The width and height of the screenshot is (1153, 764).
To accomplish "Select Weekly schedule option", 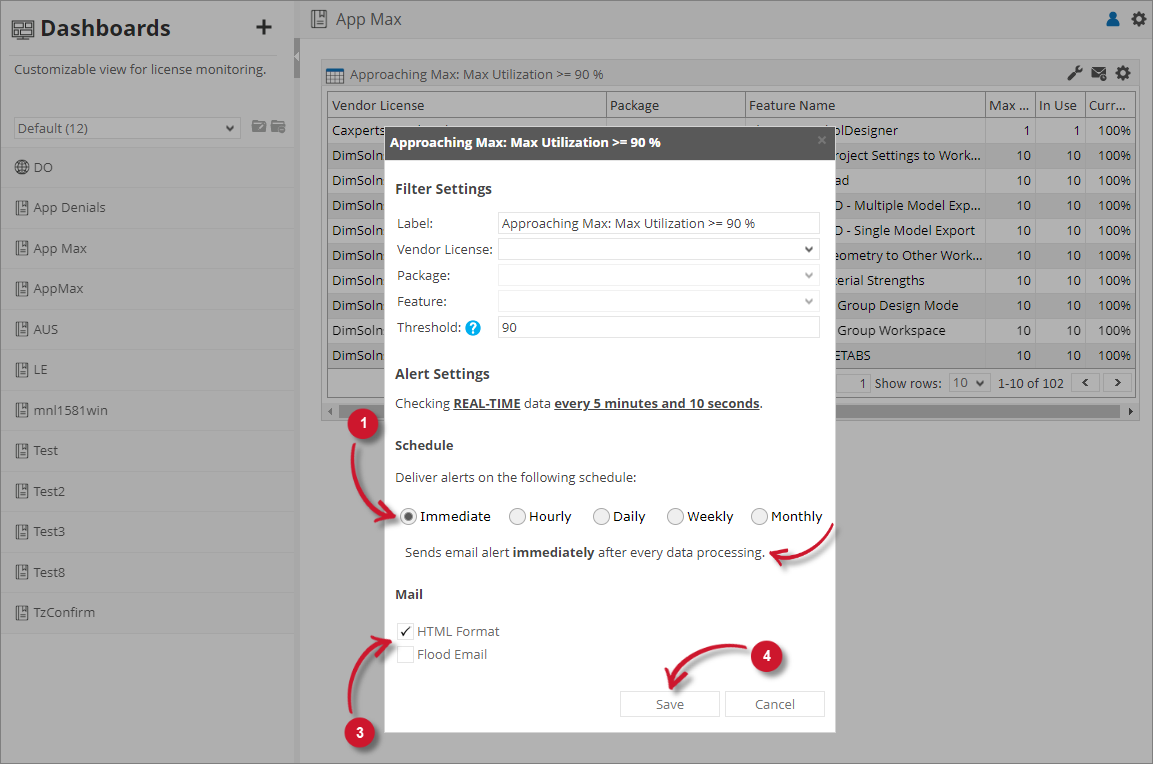I will pyautogui.click(x=675, y=516).
